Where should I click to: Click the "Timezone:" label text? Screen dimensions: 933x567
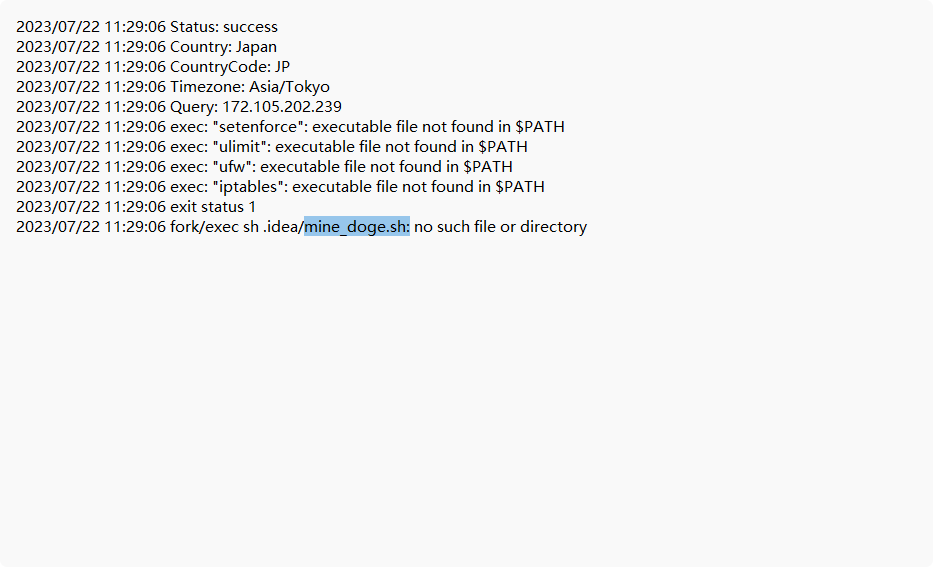[x=208, y=87]
